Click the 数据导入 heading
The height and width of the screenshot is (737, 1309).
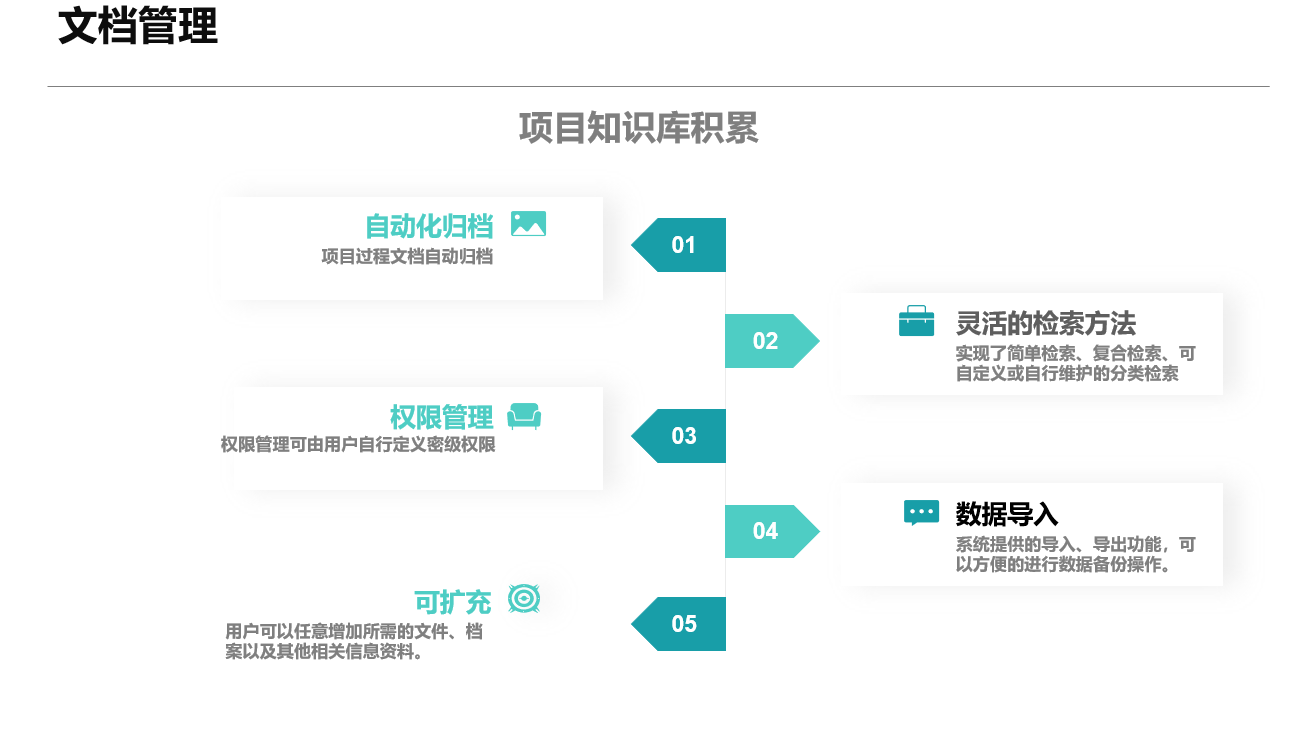pos(1007,514)
